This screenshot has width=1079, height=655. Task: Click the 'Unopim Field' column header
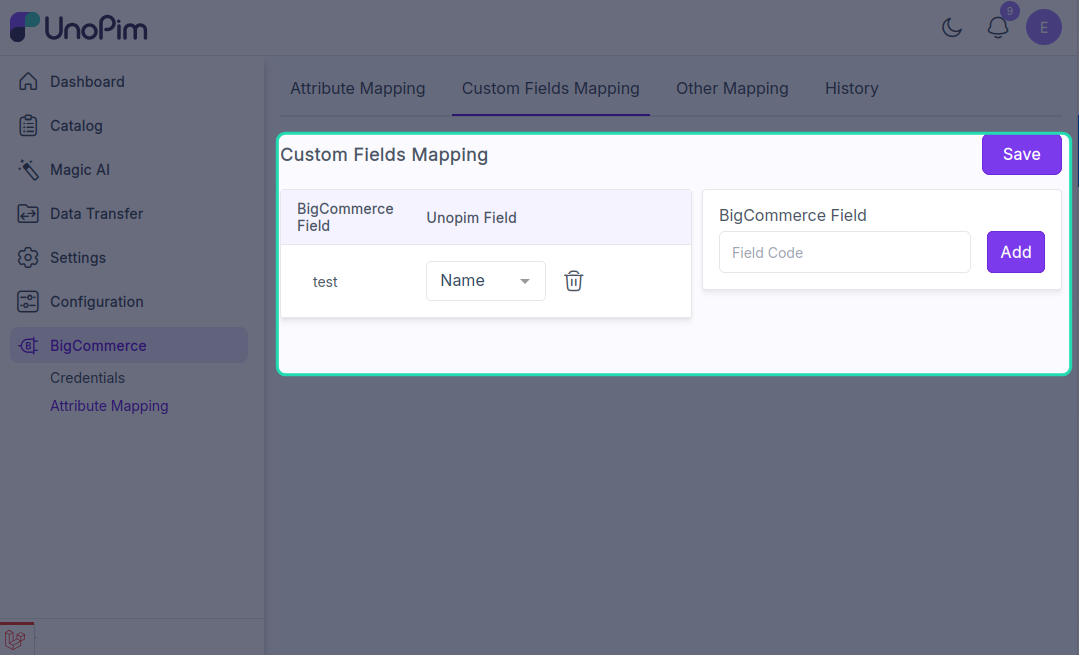click(471, 217)
